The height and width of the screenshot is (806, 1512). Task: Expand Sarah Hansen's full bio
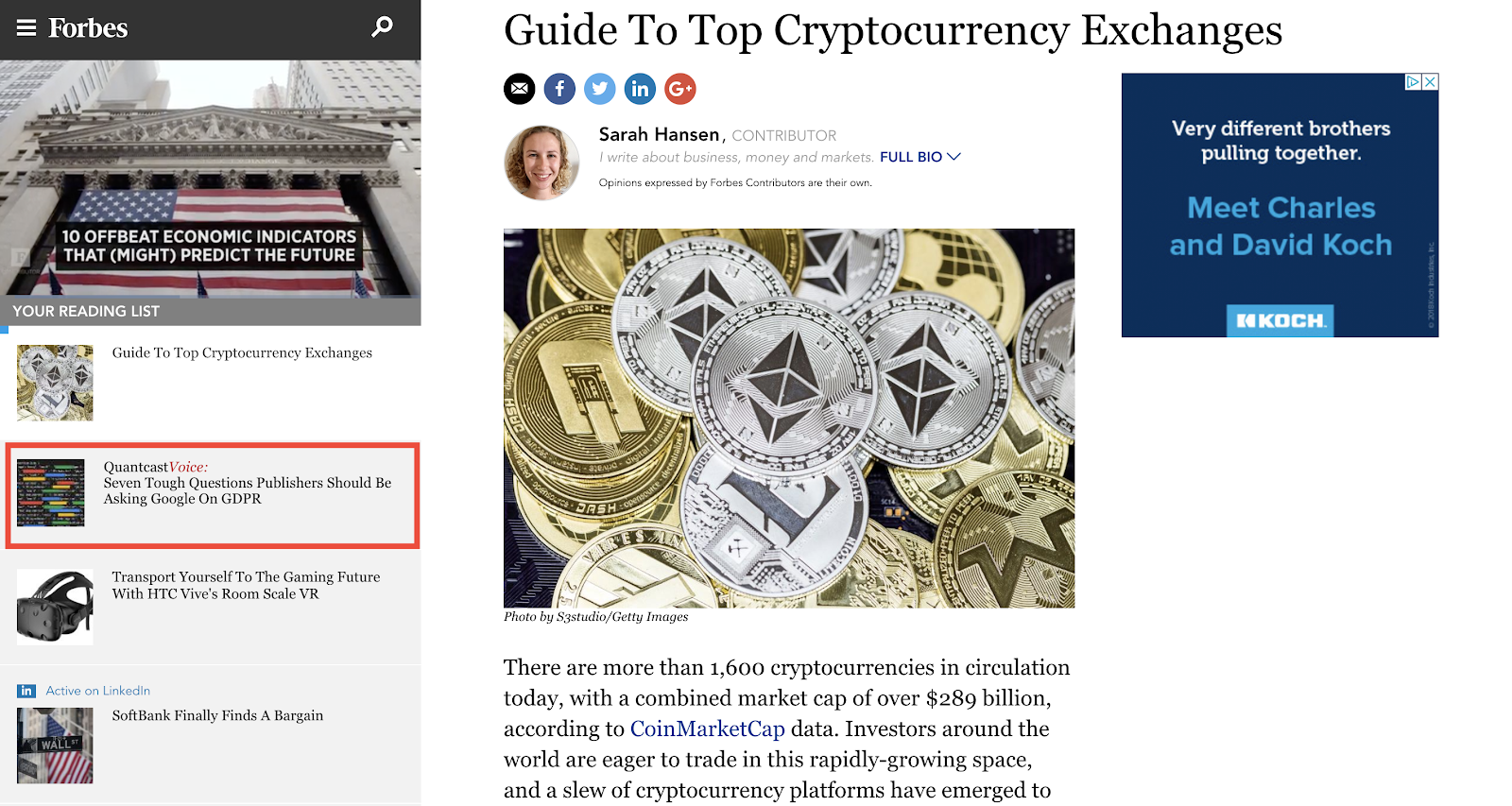[919, 157]
